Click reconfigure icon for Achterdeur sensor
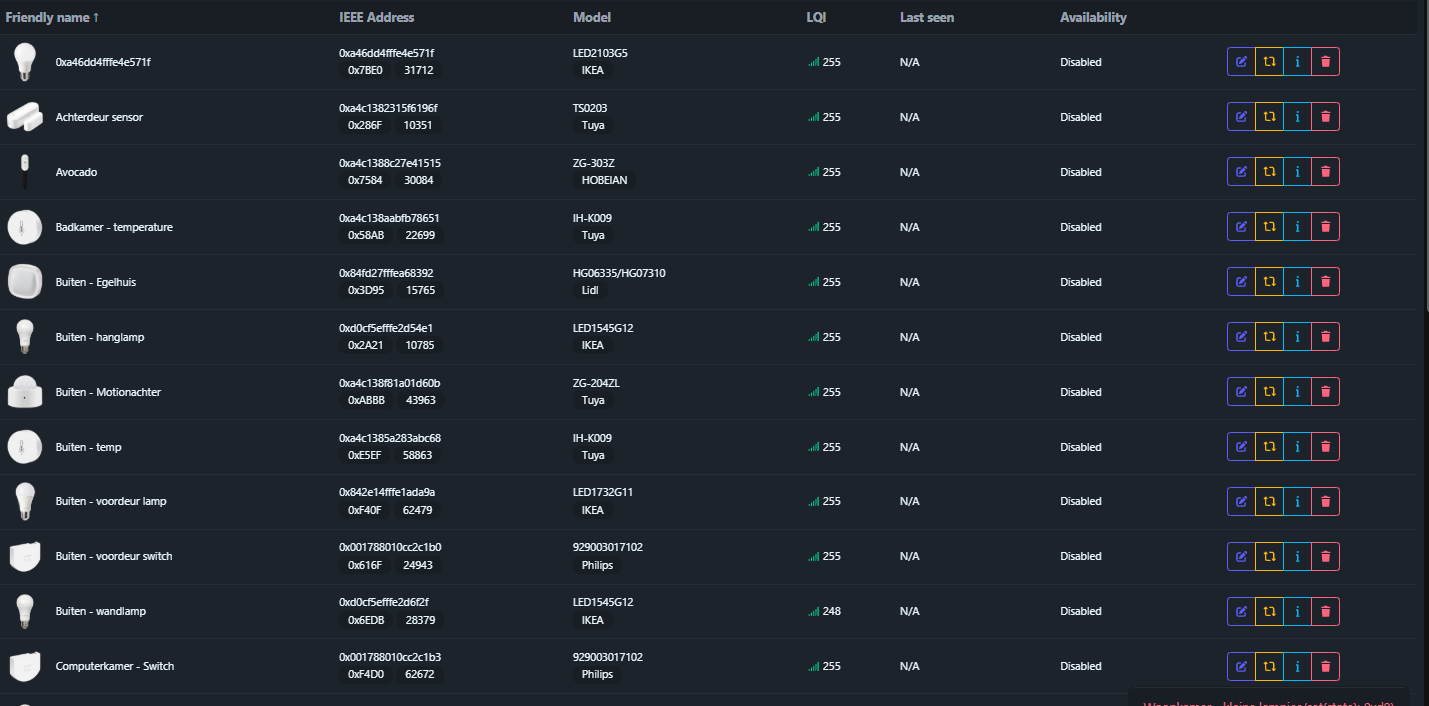This screenshot has width=1429, height=706. tap(1269, 117)
